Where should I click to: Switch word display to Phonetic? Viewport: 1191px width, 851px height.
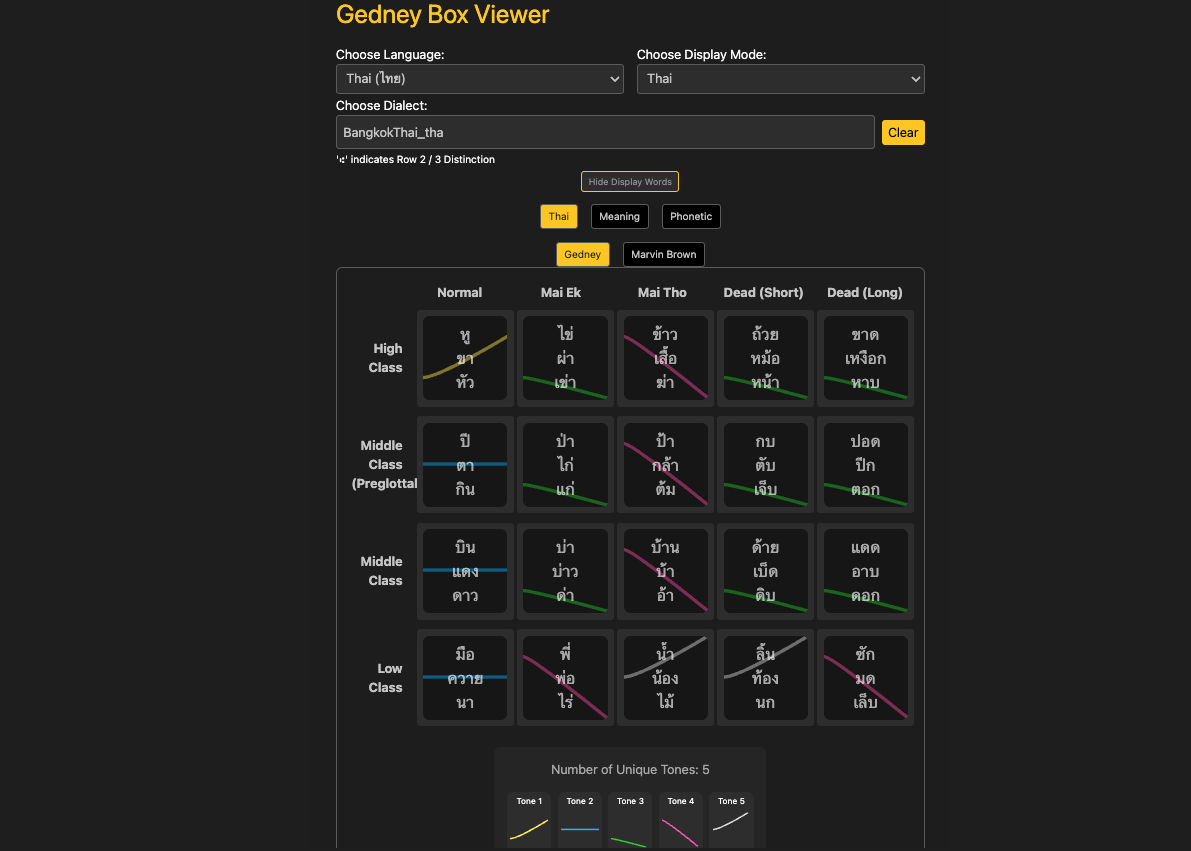coord(691,216)
